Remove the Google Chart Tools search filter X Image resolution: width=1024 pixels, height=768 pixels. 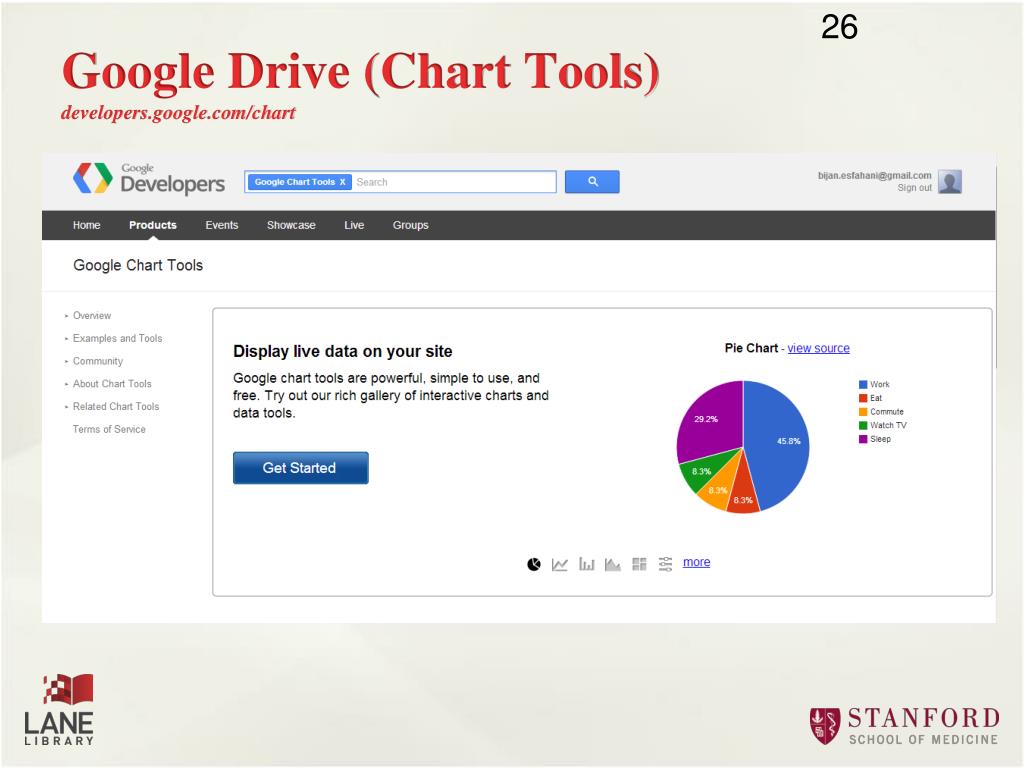point(342,182)
